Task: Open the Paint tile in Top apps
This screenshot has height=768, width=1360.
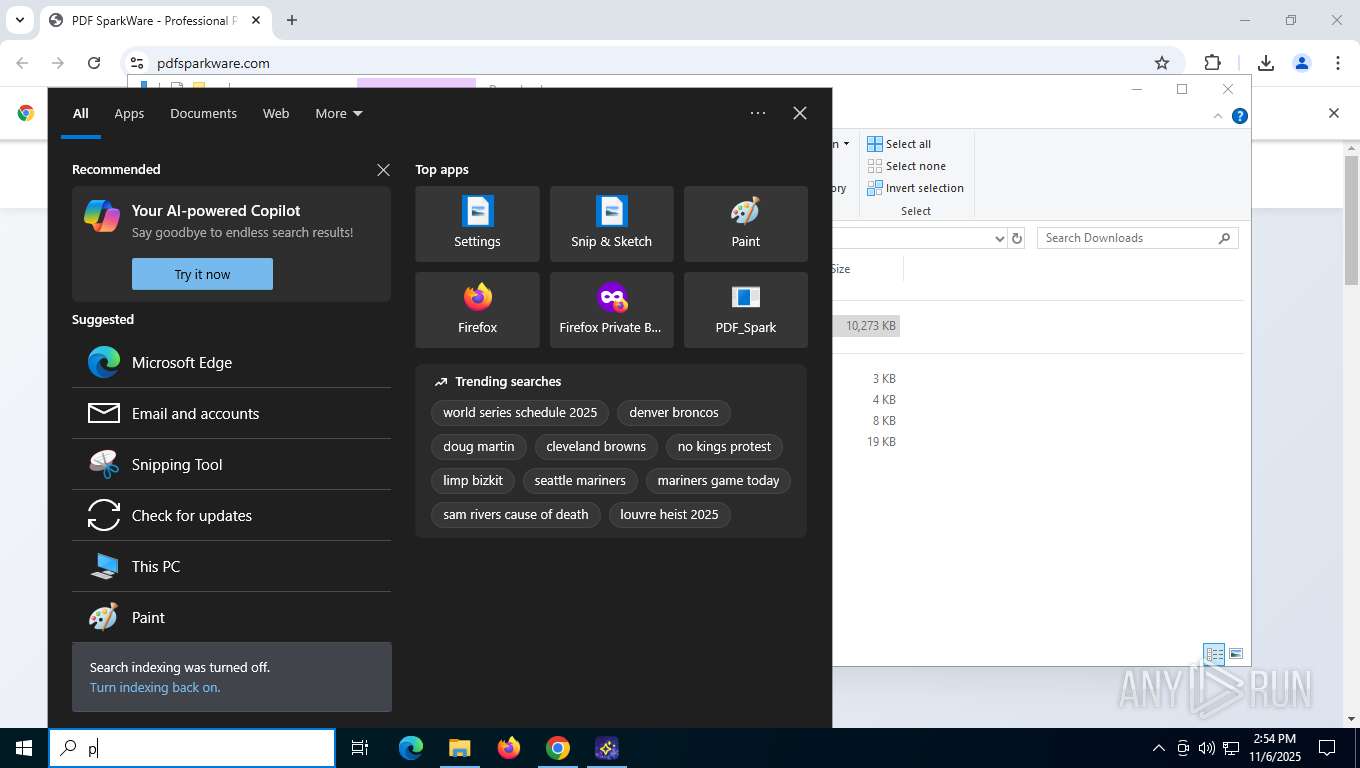Action: pos(745,224)
